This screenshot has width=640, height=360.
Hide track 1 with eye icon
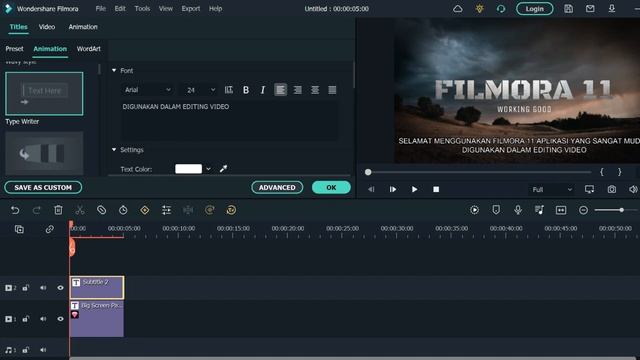coord(60,319)
